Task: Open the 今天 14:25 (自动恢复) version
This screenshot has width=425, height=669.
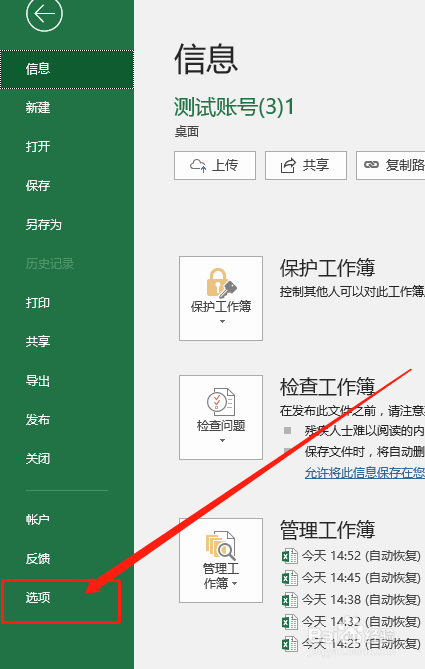Action: [361, 644]
